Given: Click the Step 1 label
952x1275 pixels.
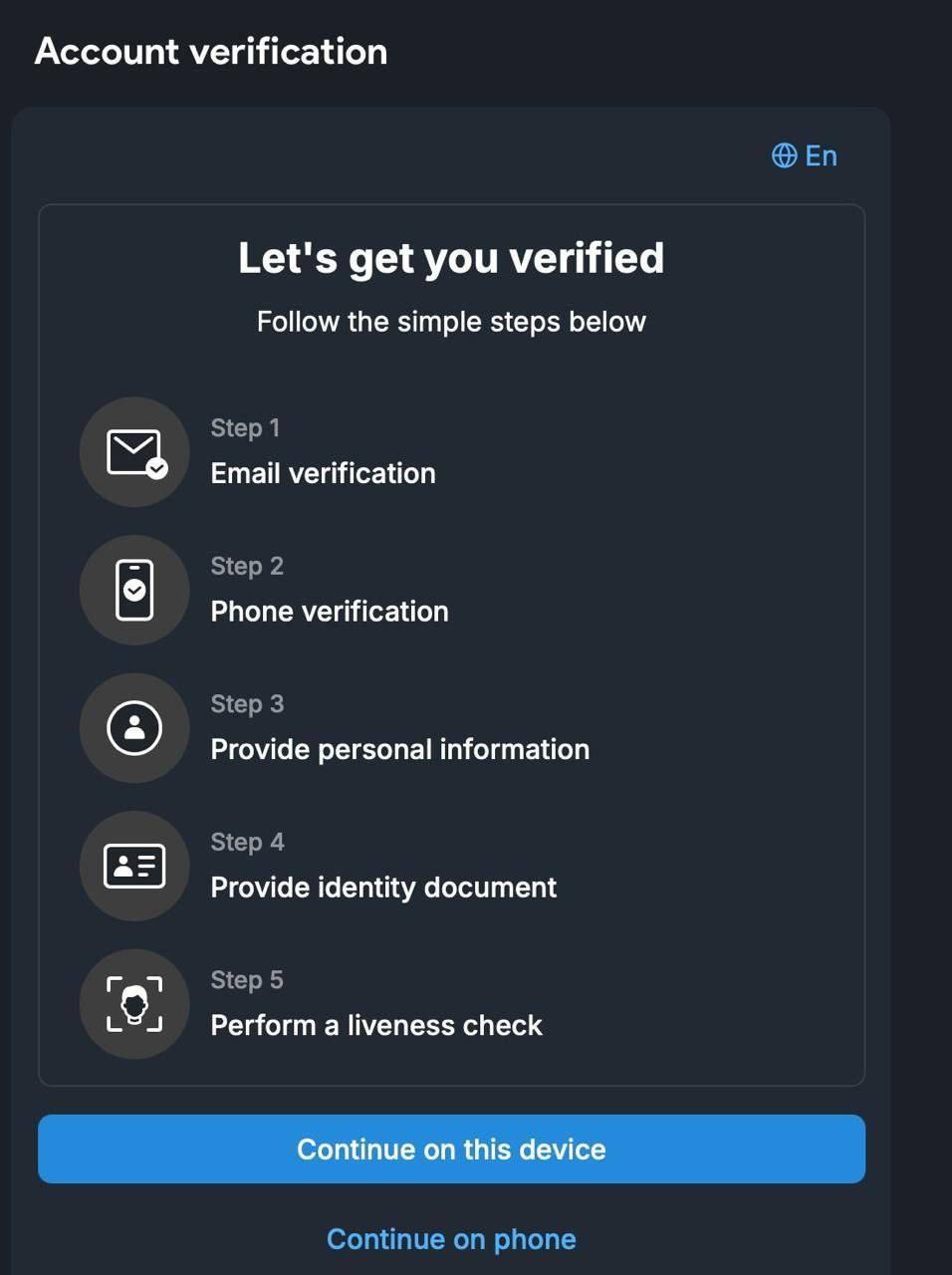Looking at the screenshot, I should (245, 428).
